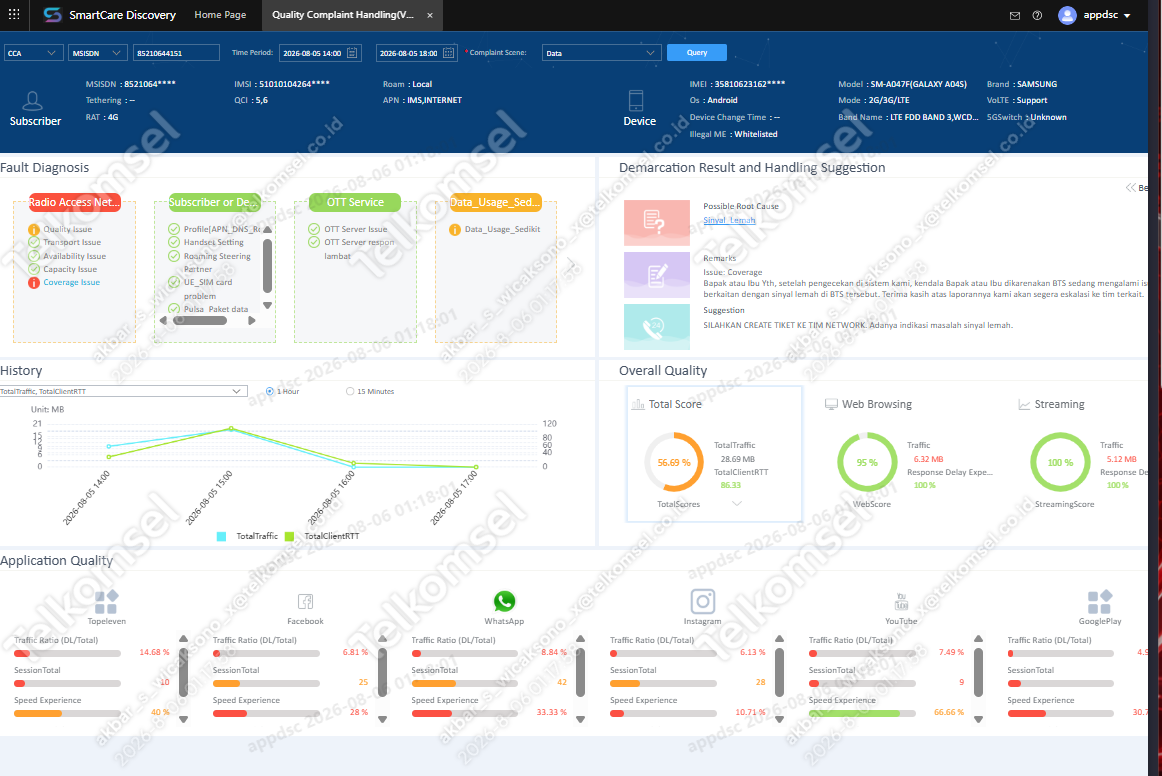Viewport: 1162px width, 776px height.
Task: Select the YouTube app icon
Action: pyautogui.click(x=901, y=601)
